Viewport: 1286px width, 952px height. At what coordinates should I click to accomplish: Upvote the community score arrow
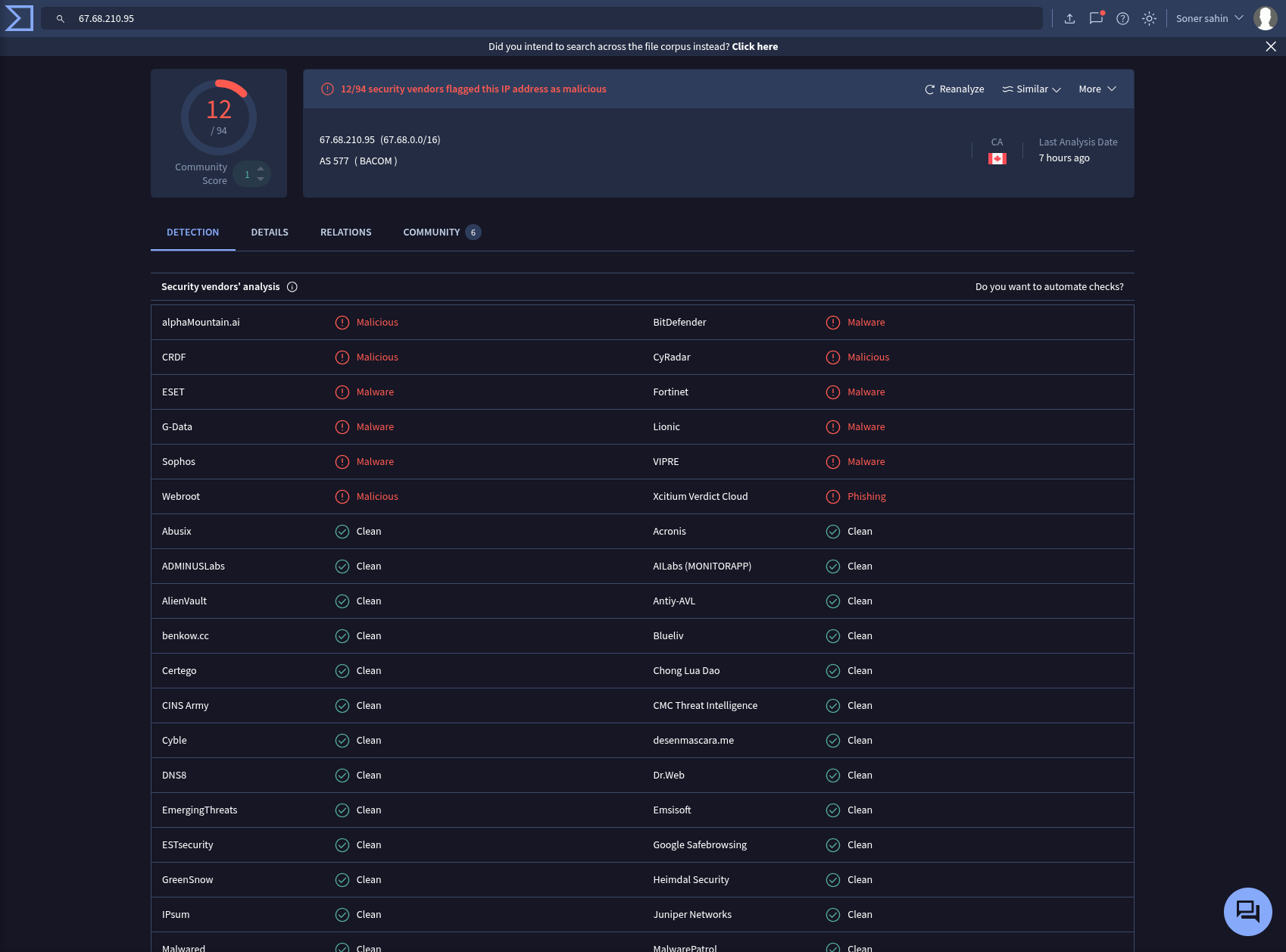click(261, 169)
